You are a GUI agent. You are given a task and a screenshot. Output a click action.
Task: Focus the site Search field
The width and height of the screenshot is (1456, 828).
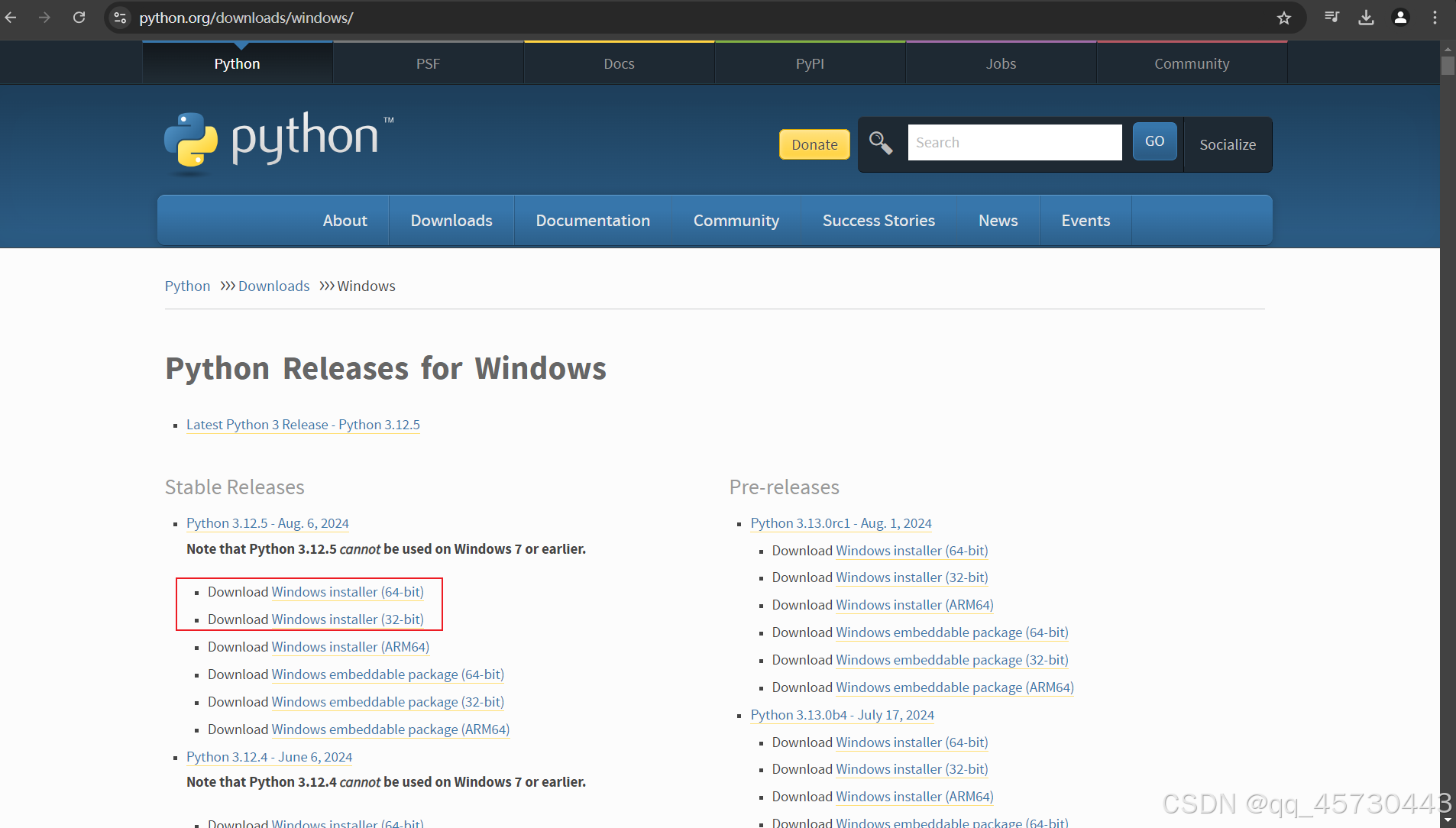pos(1014,143)
